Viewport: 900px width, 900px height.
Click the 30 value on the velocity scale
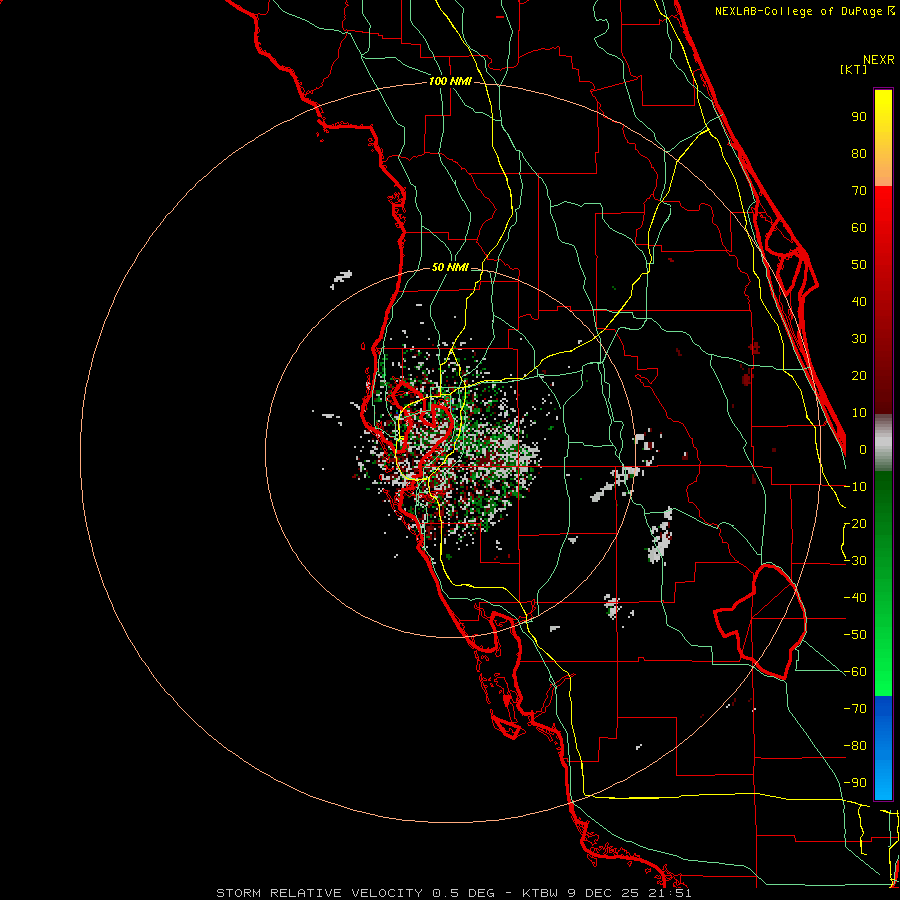click(x=859, y=339)
